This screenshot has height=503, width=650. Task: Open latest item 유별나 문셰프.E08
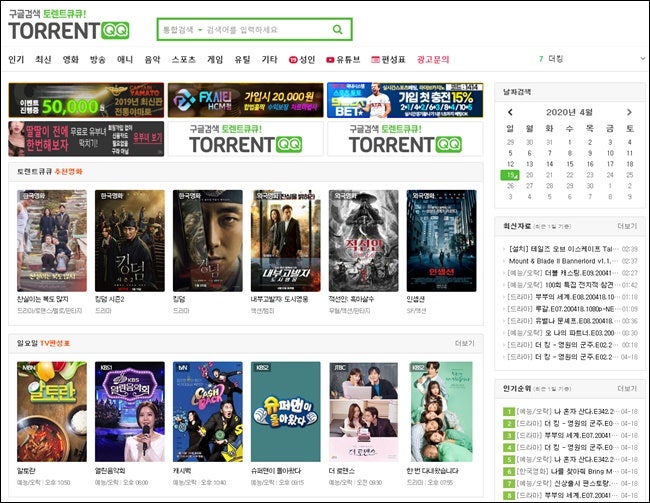pyautogui.click(x=563, y=321)
